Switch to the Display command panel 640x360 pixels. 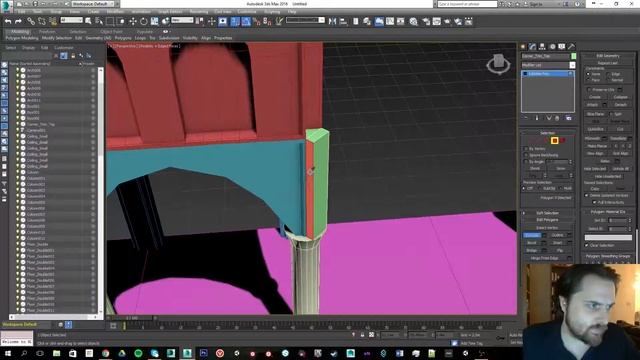tap(562, 47)
